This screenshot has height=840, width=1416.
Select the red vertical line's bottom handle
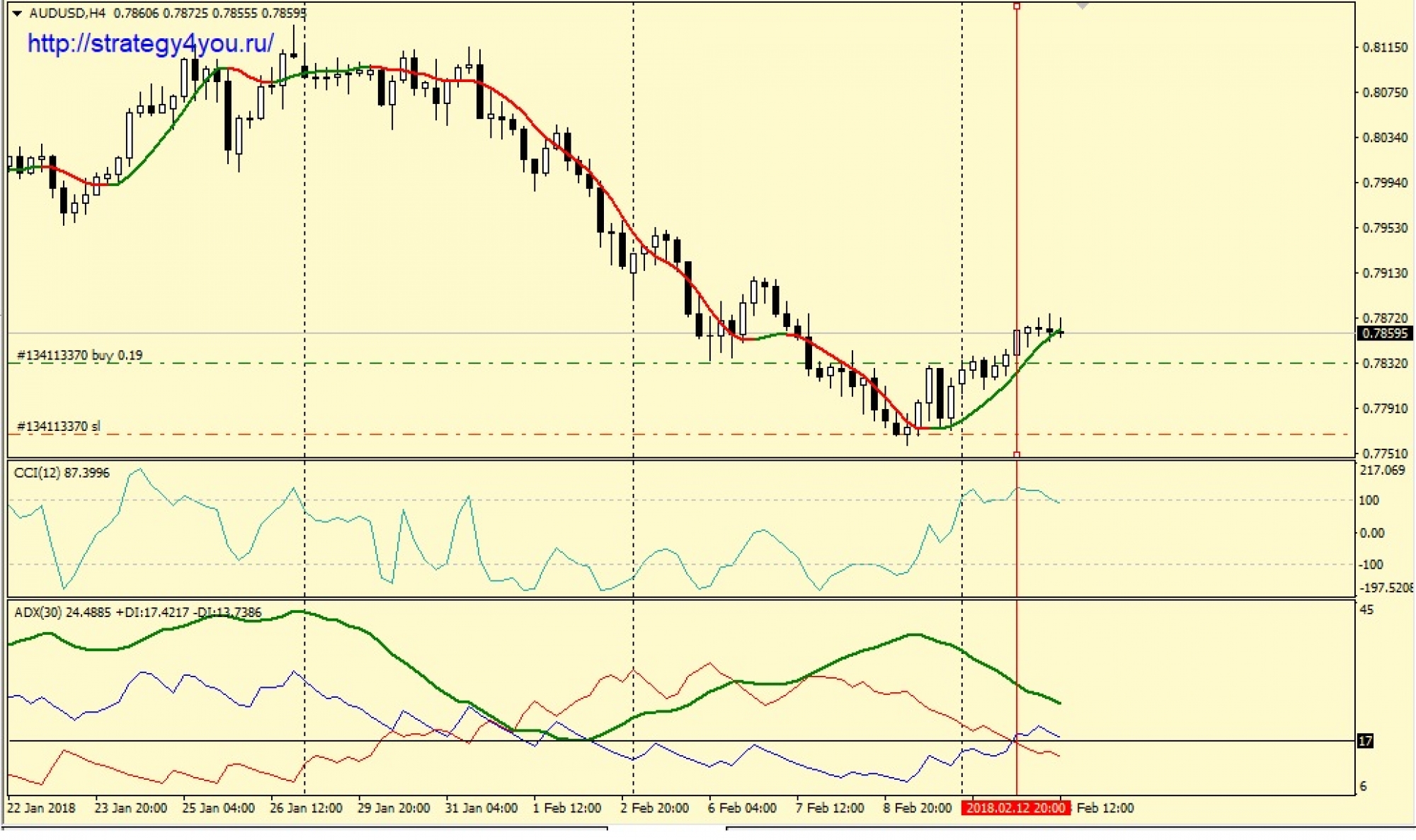tap(1017, 454)
